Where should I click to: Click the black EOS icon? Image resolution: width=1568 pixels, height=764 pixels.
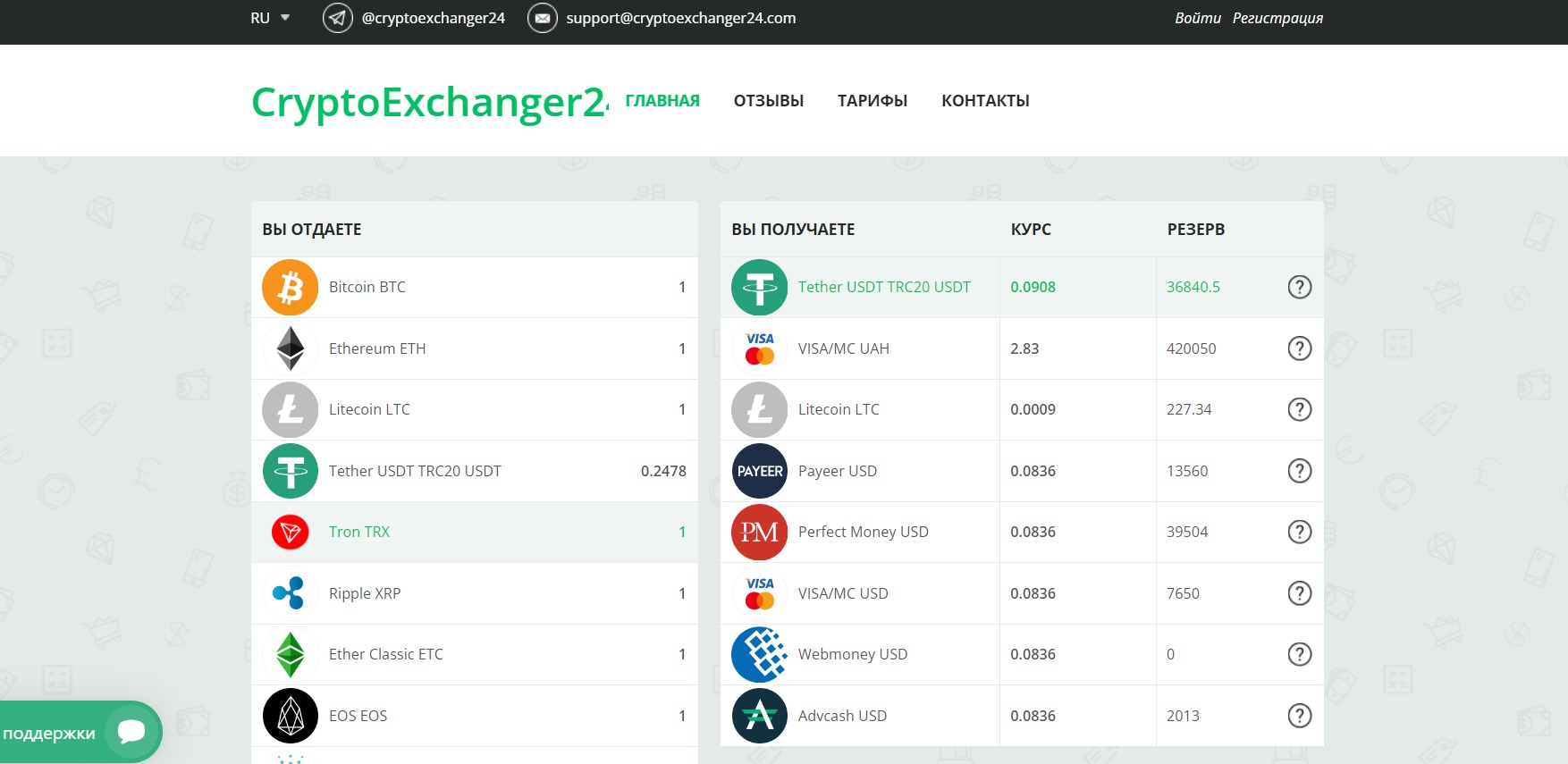pyautogui.click(x=291, y=716)
